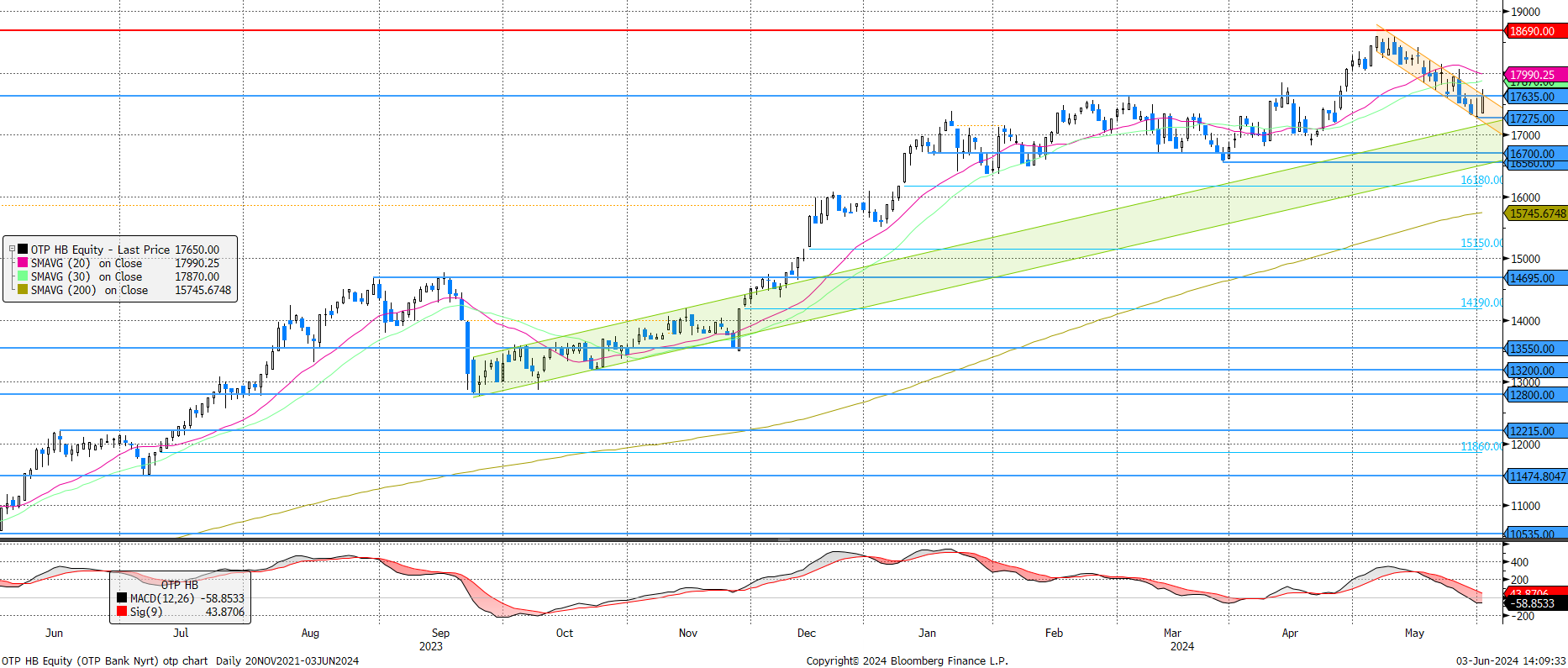The image size is (1568, 668).
Task: Click the olive 15745.6748 price tag
Action: point(1537,213)
